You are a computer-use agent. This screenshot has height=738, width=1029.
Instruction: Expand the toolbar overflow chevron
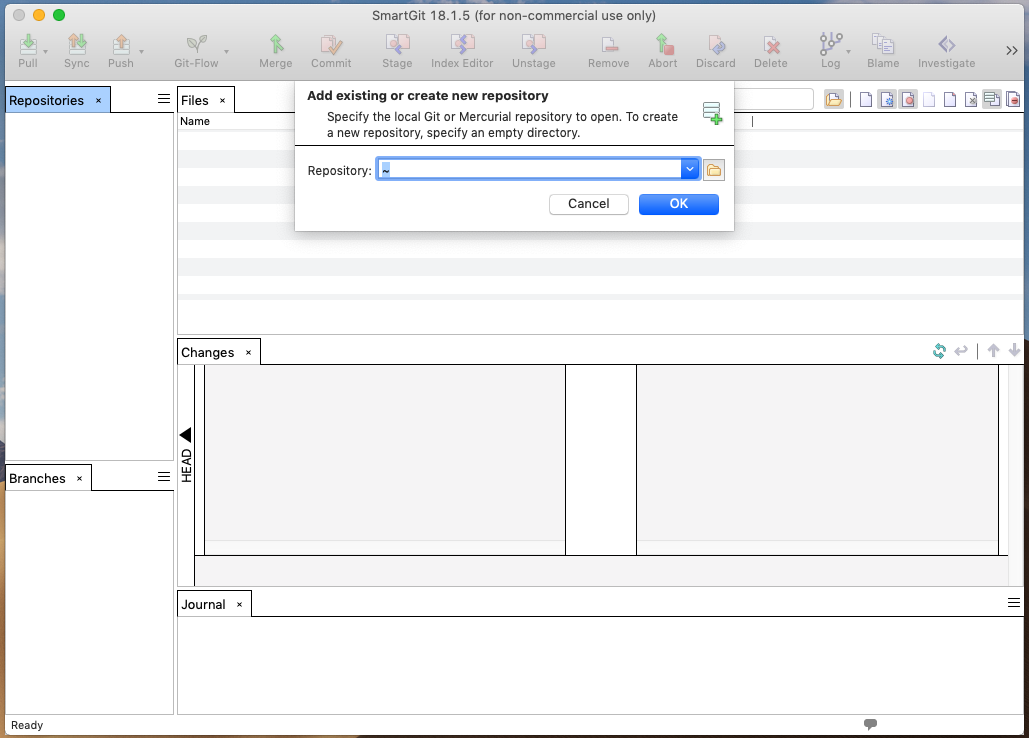pyautogui.click(x=1011, y=51)
